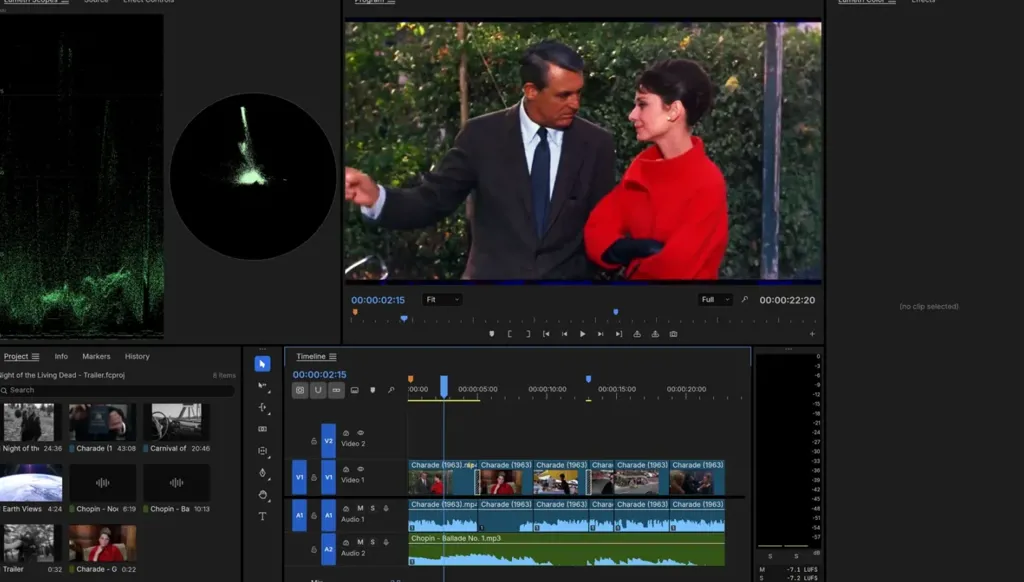
Task: Toggle the A2 track target button
Action: tap(328, 549)
